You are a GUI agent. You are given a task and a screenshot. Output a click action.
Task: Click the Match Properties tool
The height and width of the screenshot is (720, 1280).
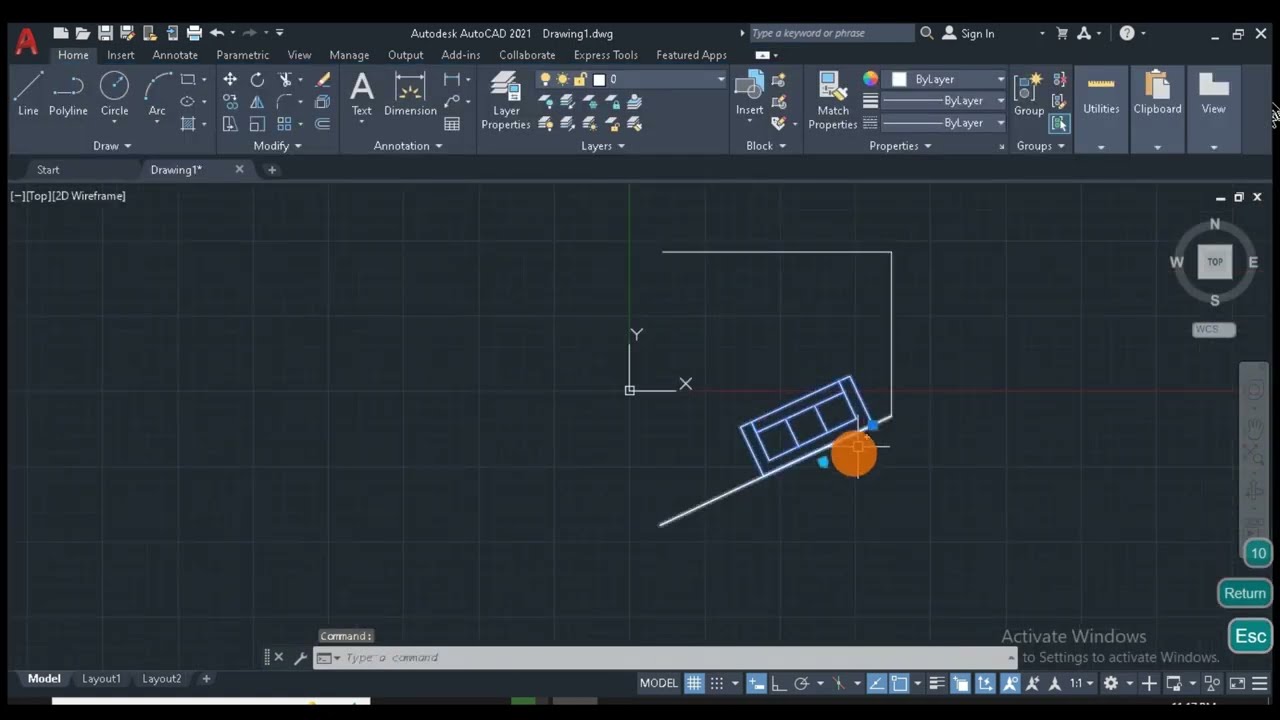point(832,101)
